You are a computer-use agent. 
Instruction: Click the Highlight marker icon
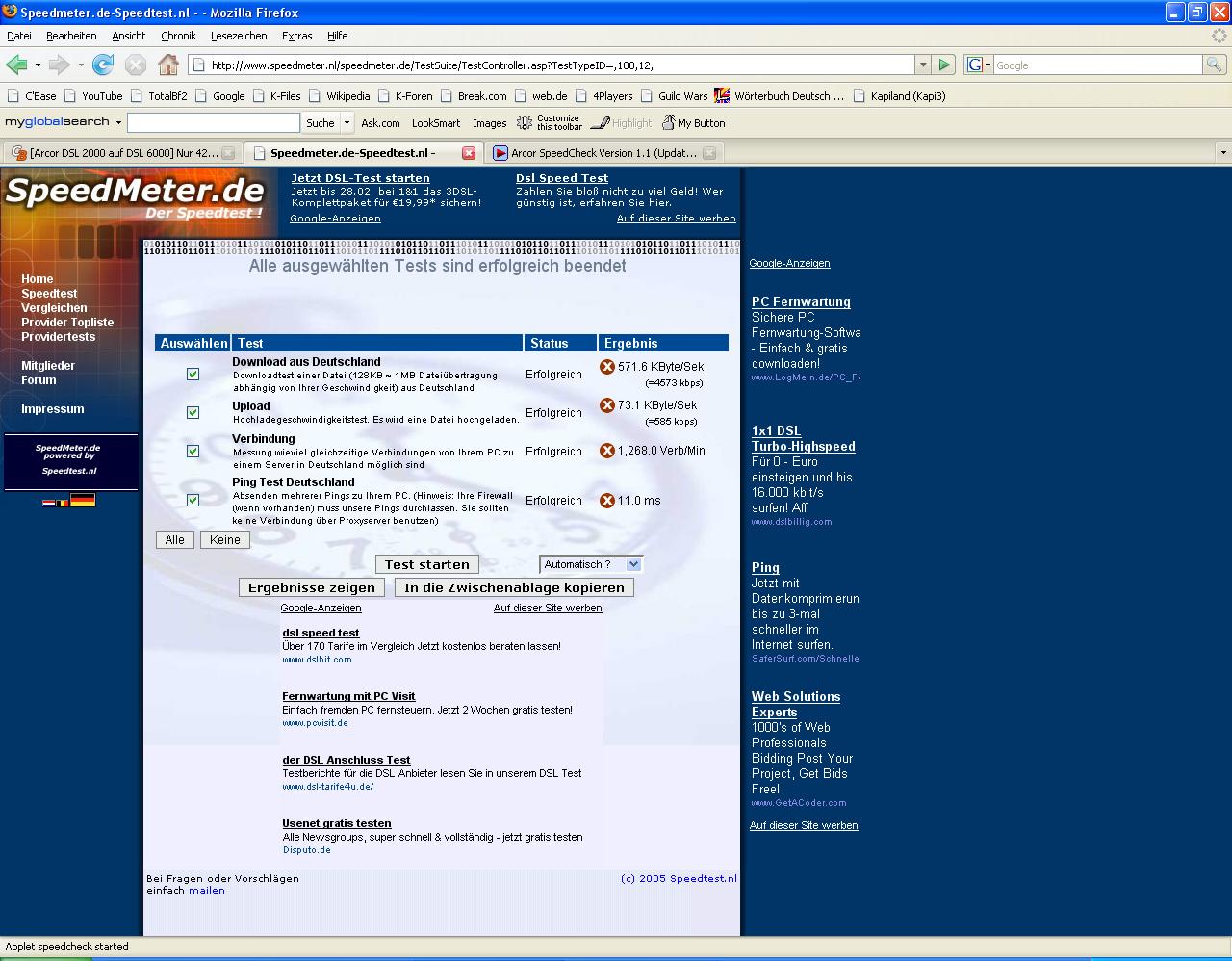pos(600,122)
